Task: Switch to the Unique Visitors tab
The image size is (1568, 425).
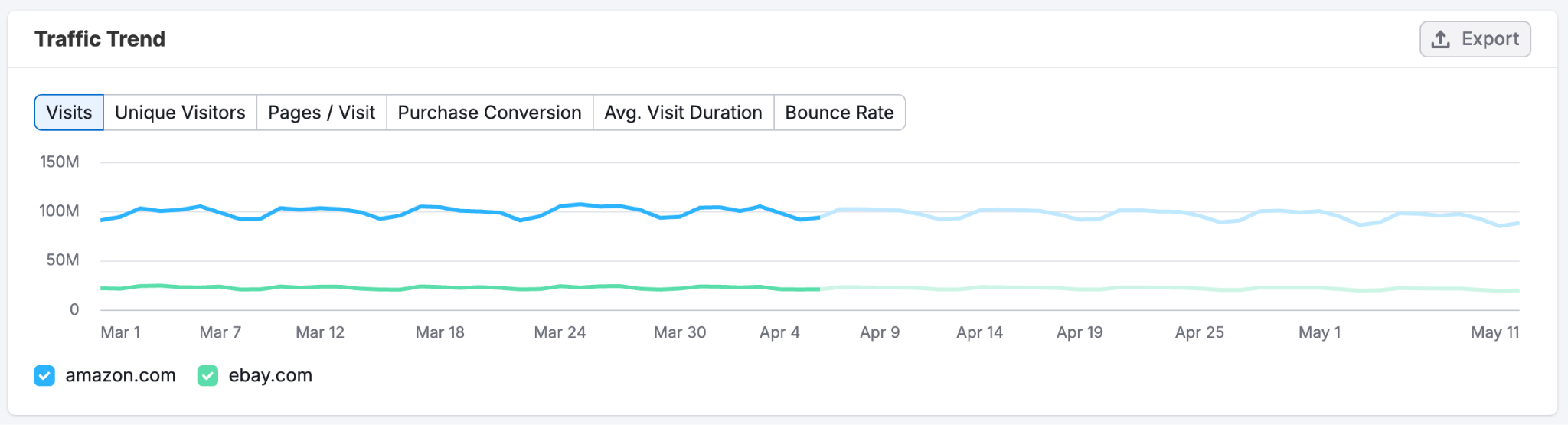Action: pos(180,113)
